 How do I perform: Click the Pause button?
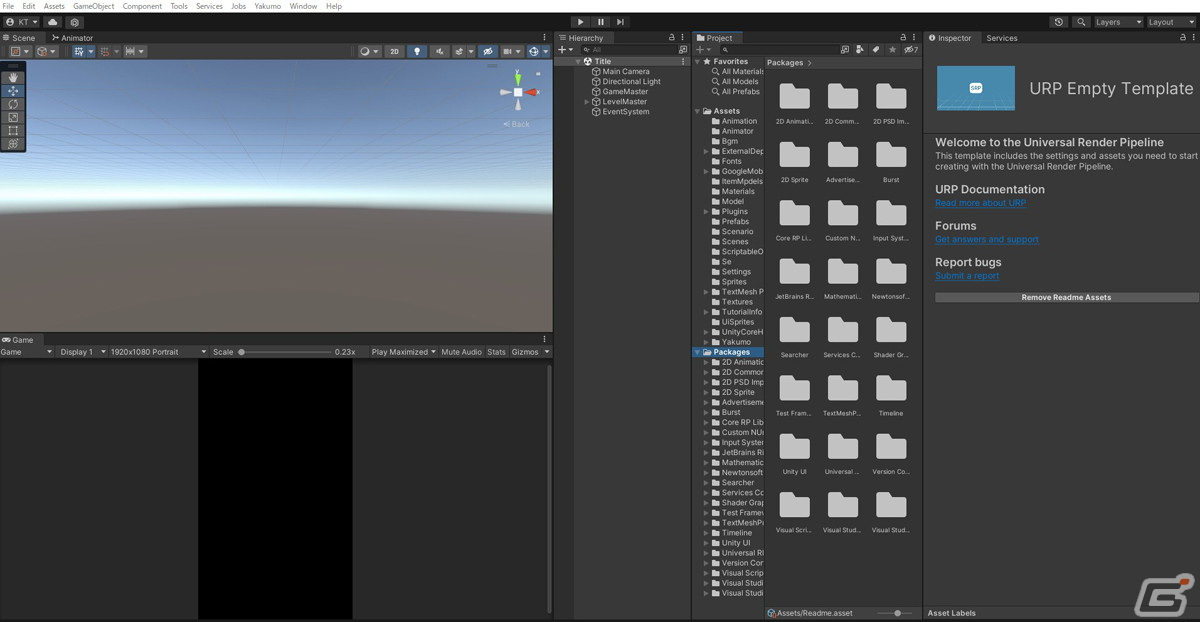tap(600, 22)
